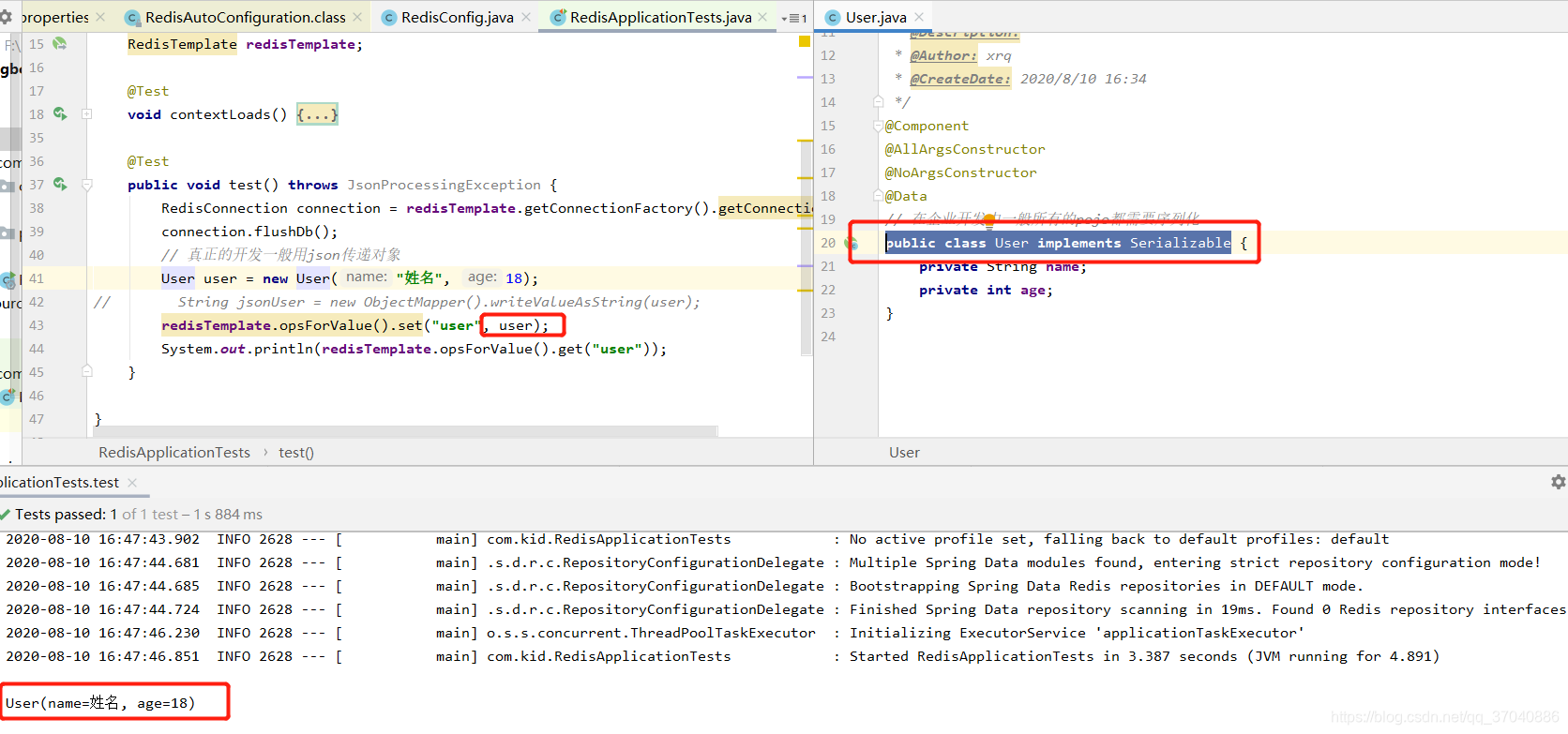This screenshot has height=734, width=1568.
Task: Click User breadcrumb in right editor
Action: click(904, 452)
